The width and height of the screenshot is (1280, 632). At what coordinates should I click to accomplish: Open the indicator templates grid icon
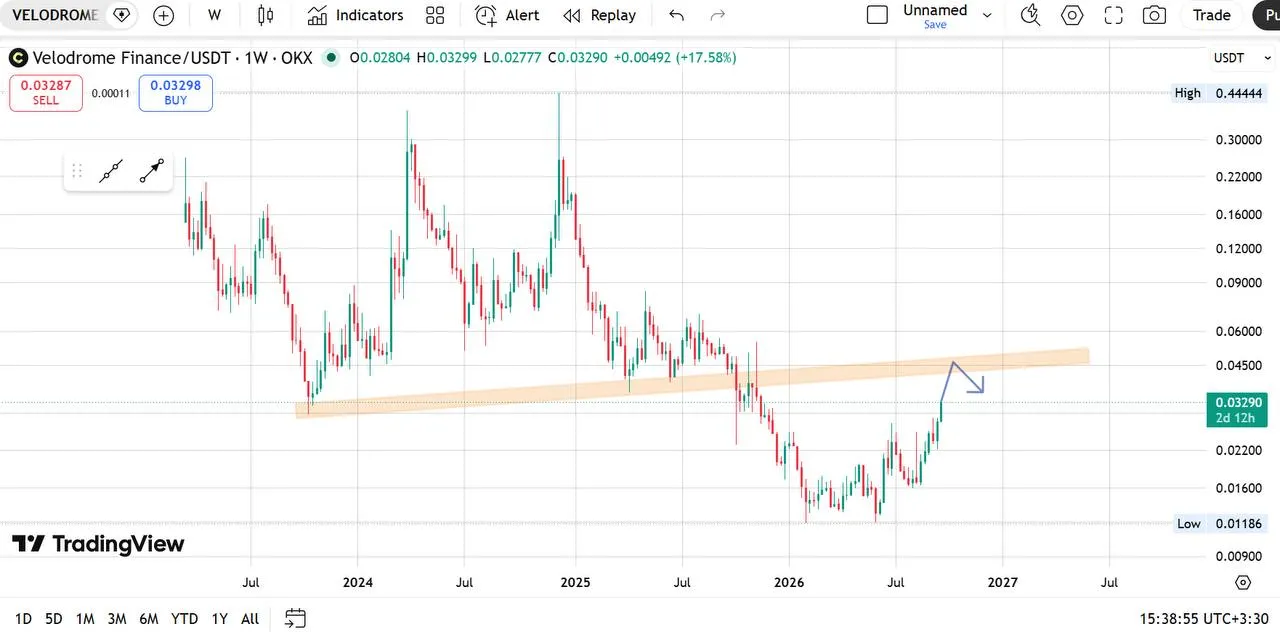[435, 15]
